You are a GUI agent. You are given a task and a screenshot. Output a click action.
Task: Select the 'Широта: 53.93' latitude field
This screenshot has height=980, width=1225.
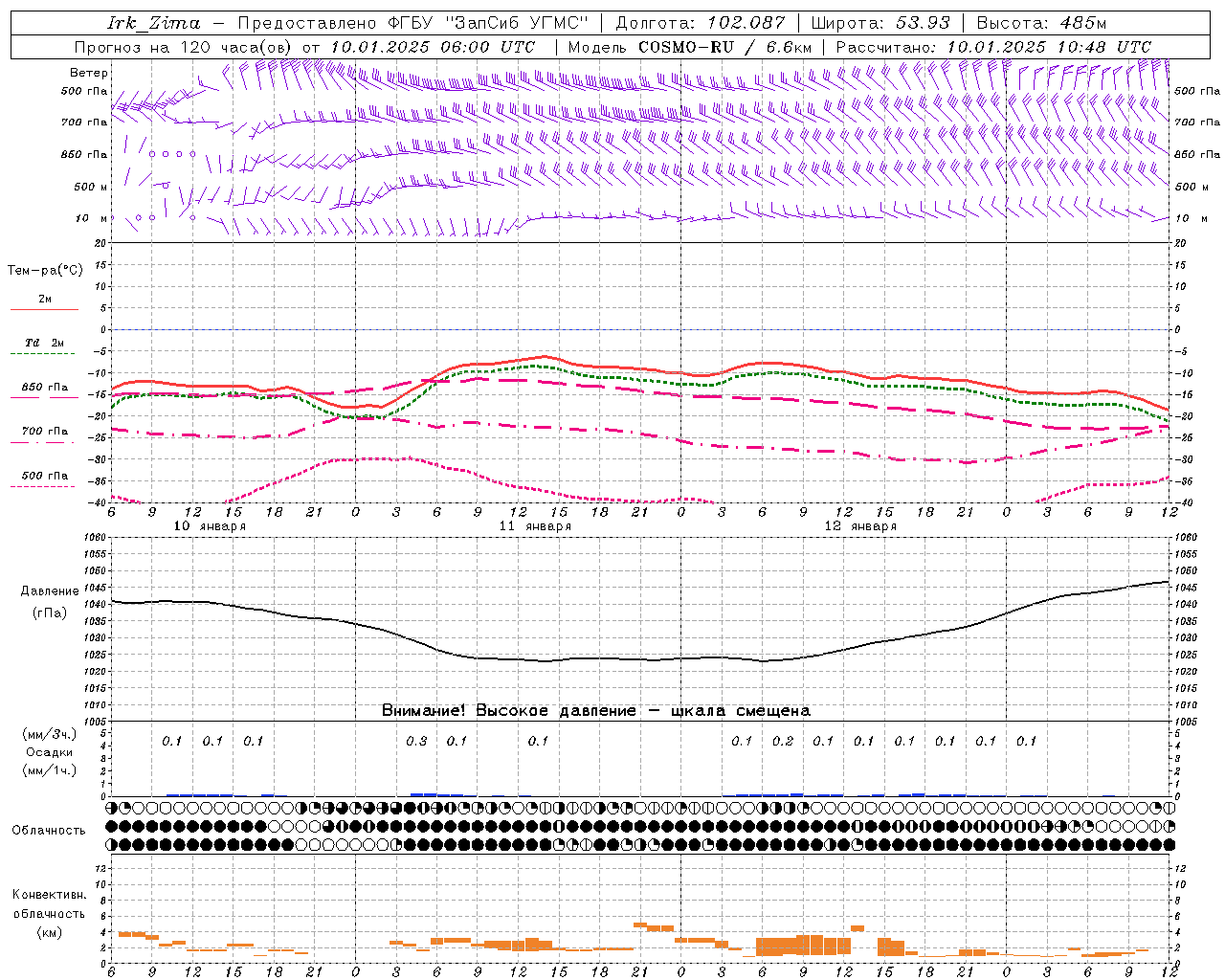tap(880, 23)
